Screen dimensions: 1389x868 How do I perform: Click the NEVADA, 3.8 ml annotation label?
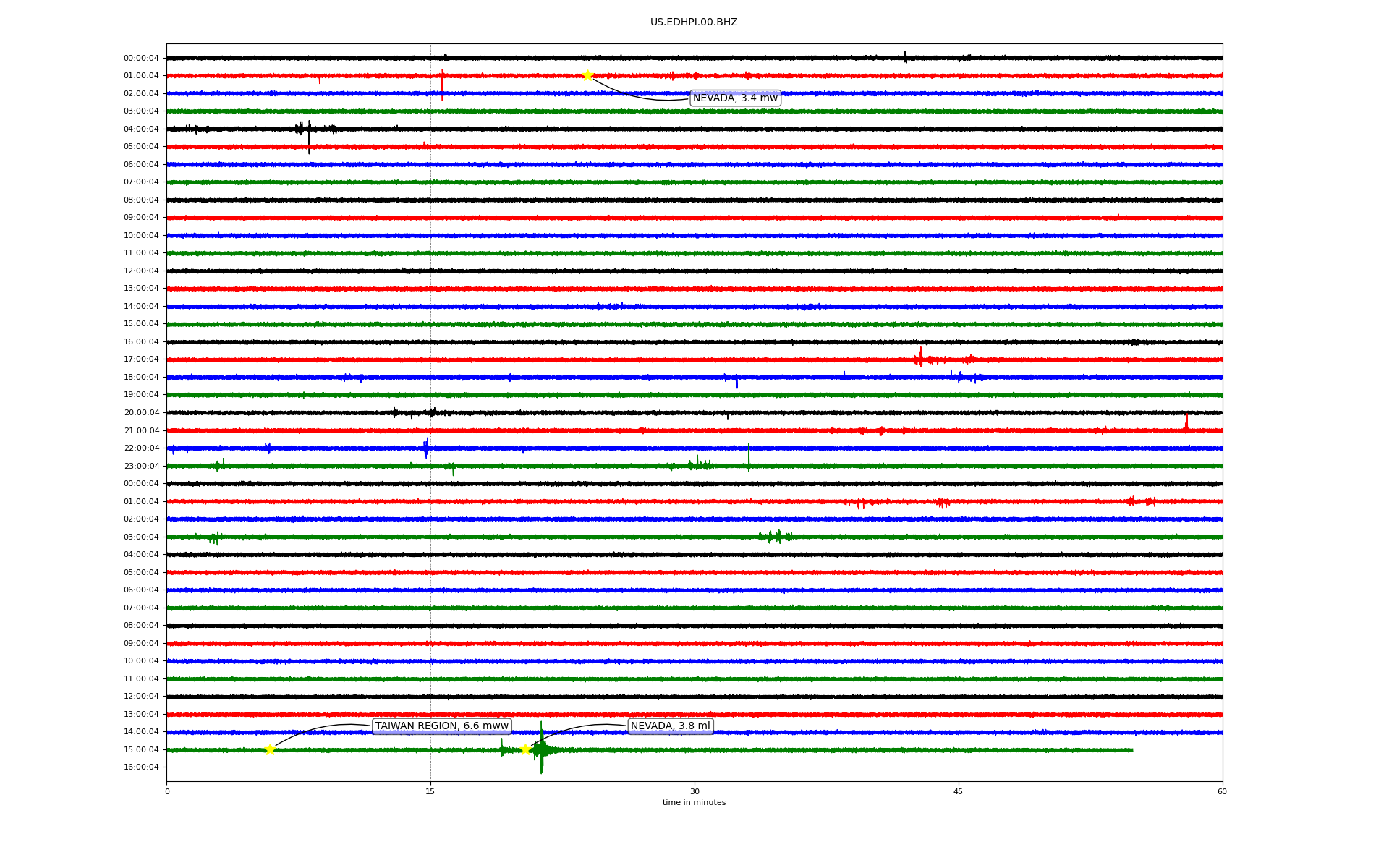(x=670, y=726)
